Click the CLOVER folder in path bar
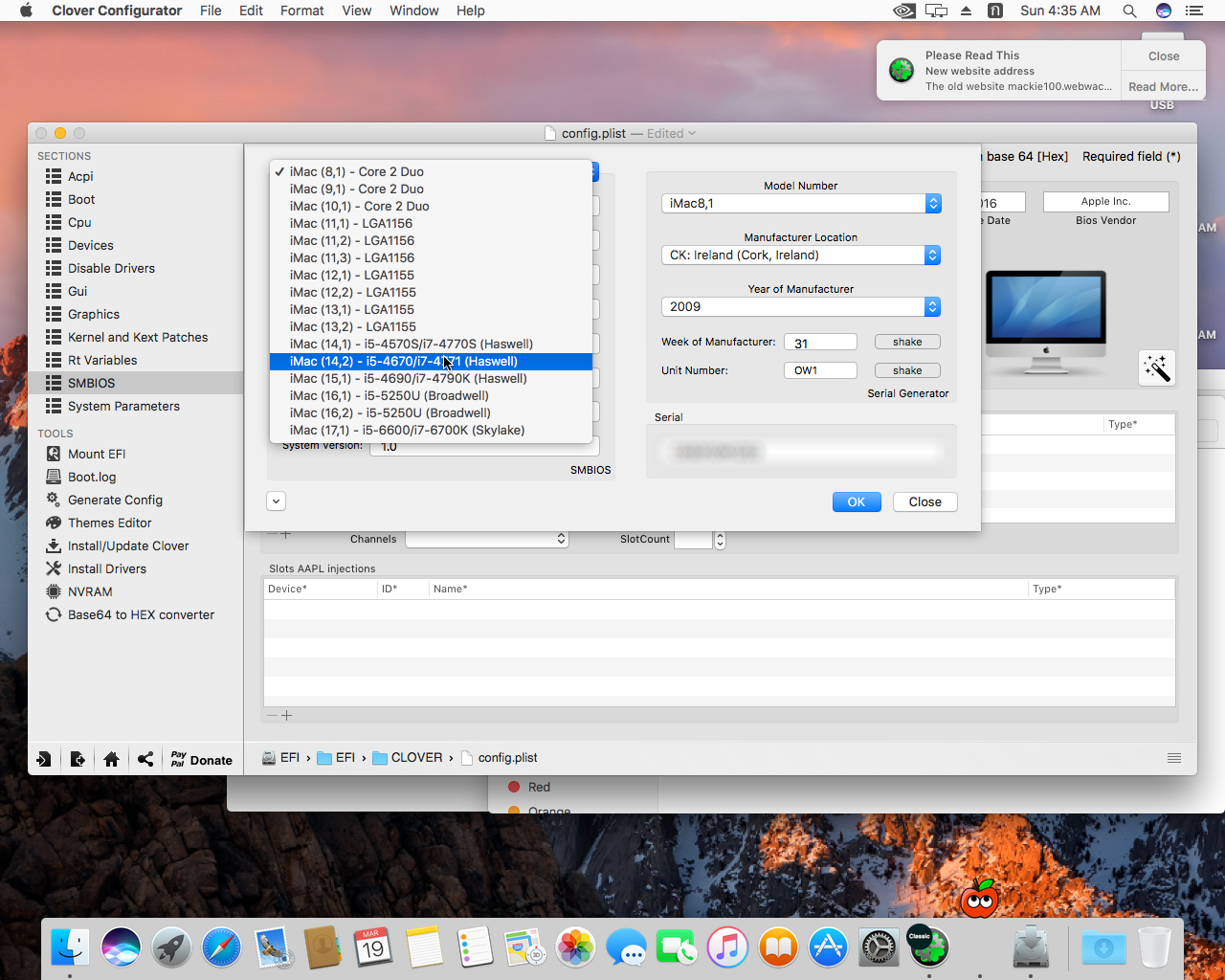This screenshot has width=1225, height=980. click(x=408, y=757)
